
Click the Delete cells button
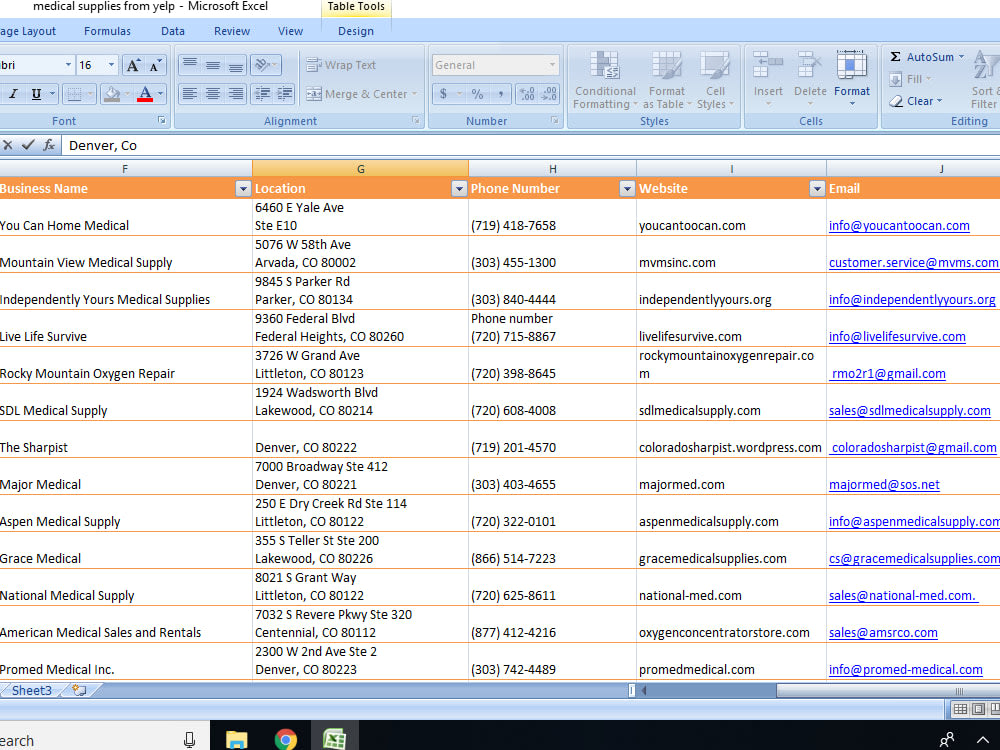(x=810, y=78)
